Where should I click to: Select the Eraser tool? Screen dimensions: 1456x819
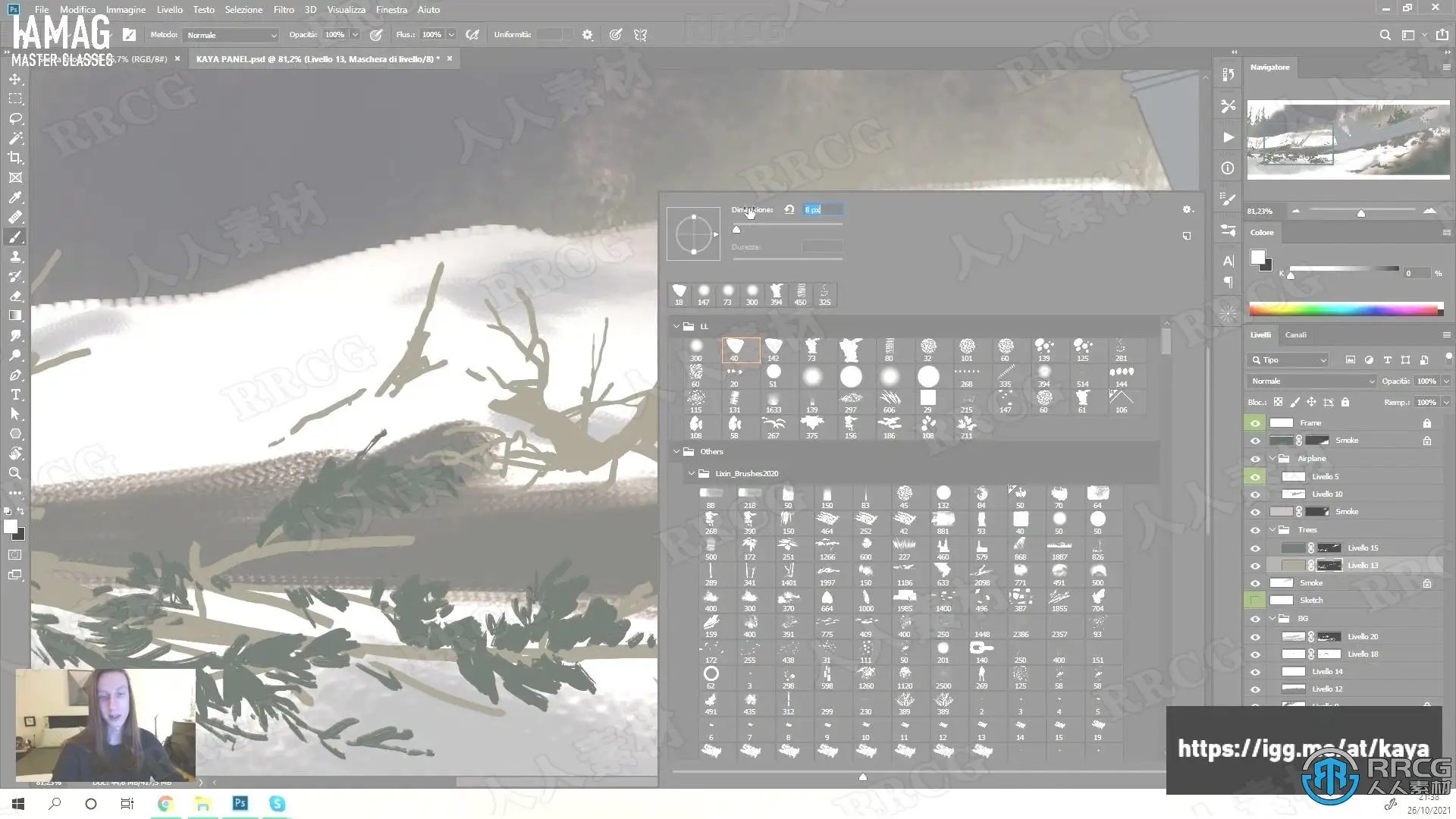click(x=15, y=297)
